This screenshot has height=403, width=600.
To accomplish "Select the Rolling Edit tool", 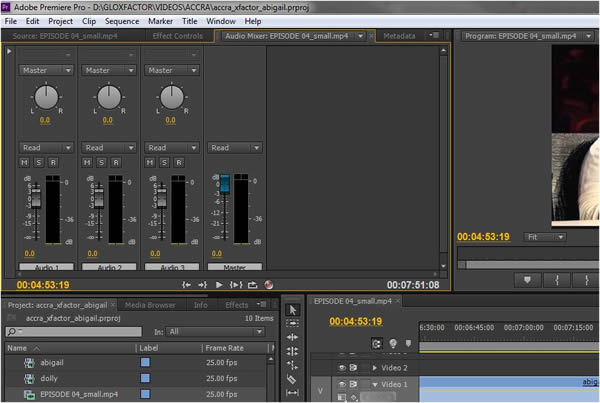I will [292, 351].
